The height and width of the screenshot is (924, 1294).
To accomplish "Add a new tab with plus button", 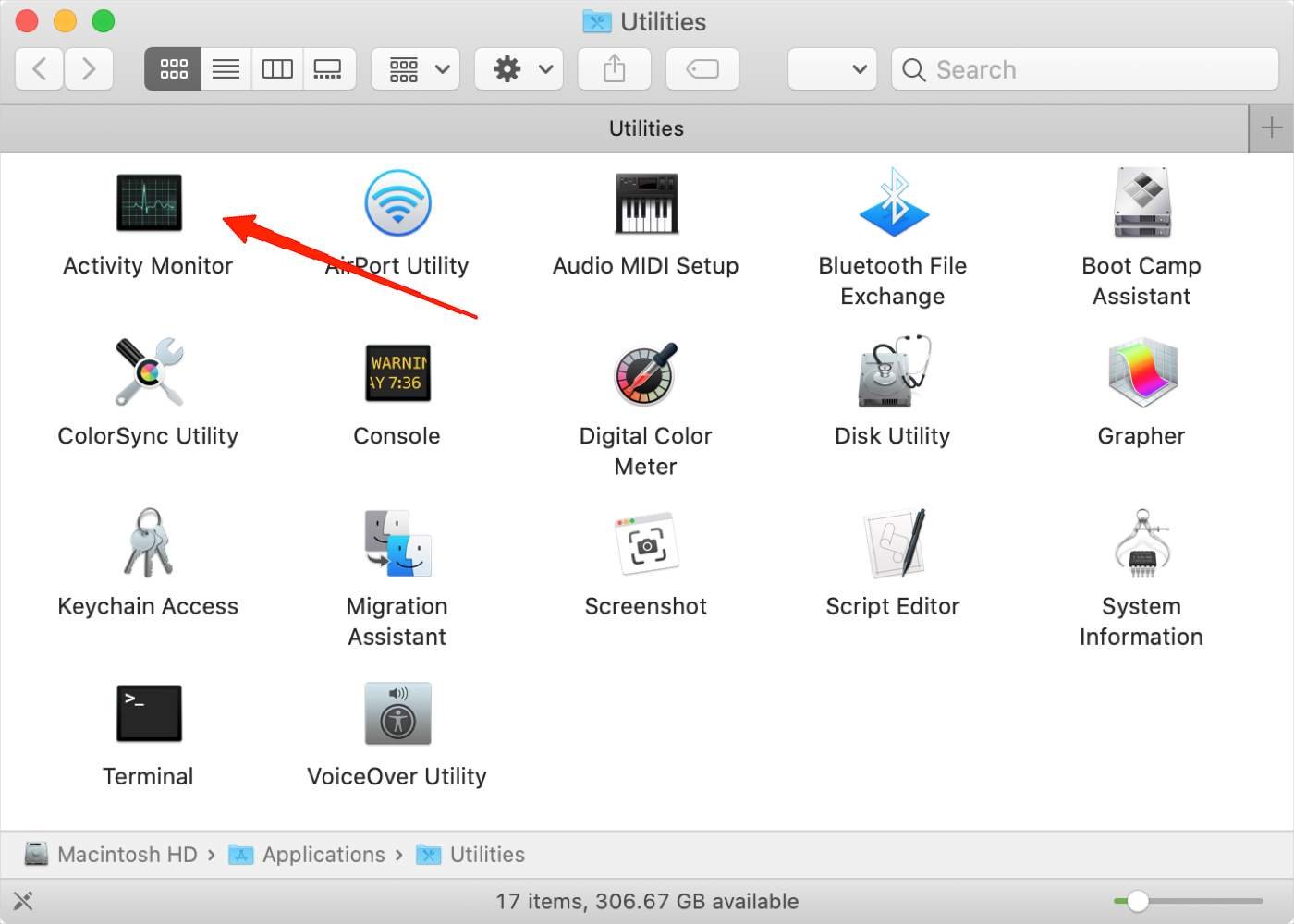I will 1271,128.
